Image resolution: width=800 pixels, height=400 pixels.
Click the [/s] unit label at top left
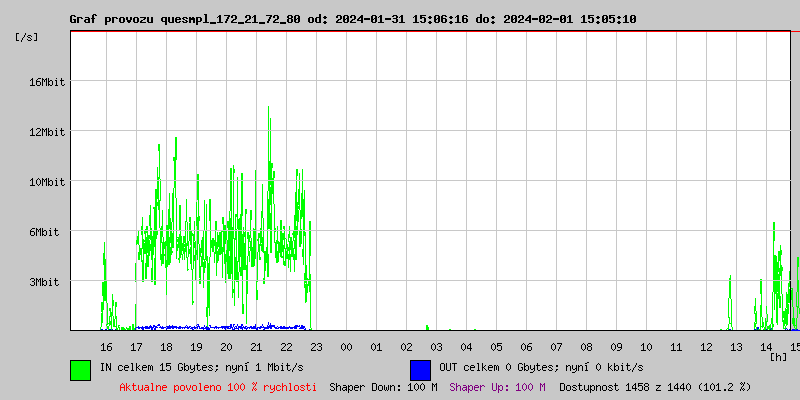tap(27, 37)
